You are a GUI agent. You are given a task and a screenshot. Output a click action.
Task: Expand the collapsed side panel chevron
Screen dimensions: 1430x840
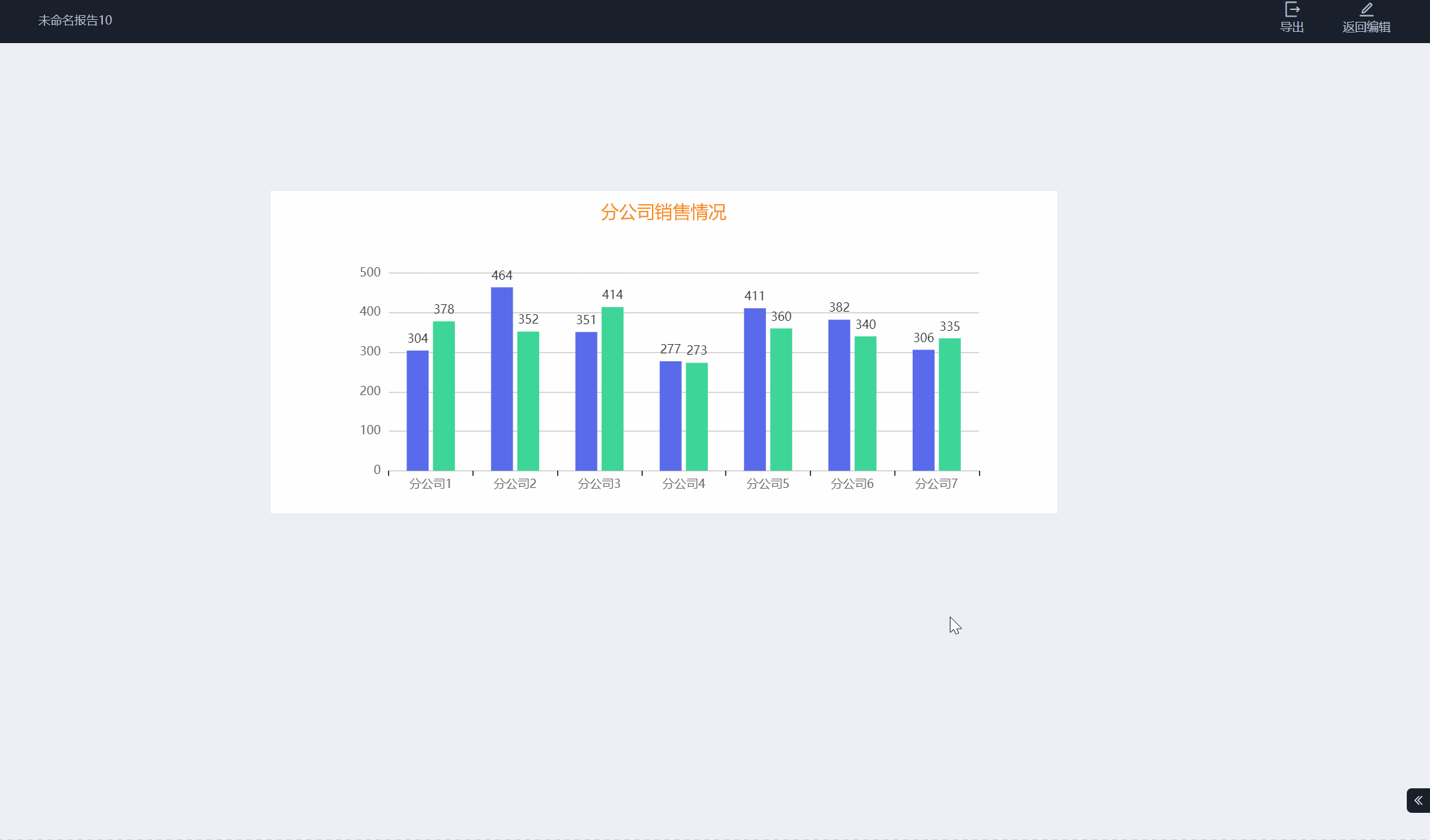(x=1418, y=800)
